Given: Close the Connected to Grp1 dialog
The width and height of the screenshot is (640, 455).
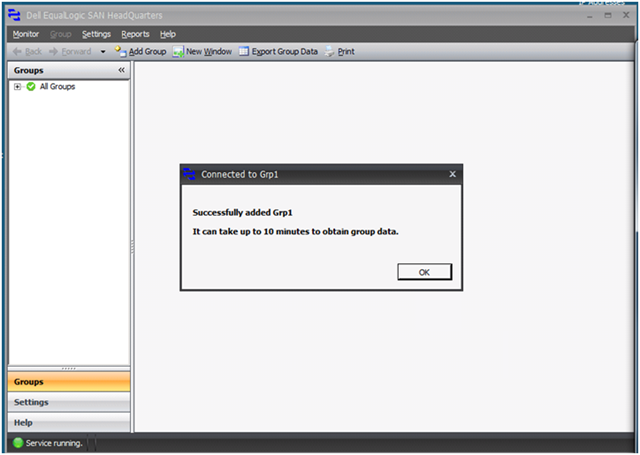Looking at the screenshot, I should click(x=452, y=174).
